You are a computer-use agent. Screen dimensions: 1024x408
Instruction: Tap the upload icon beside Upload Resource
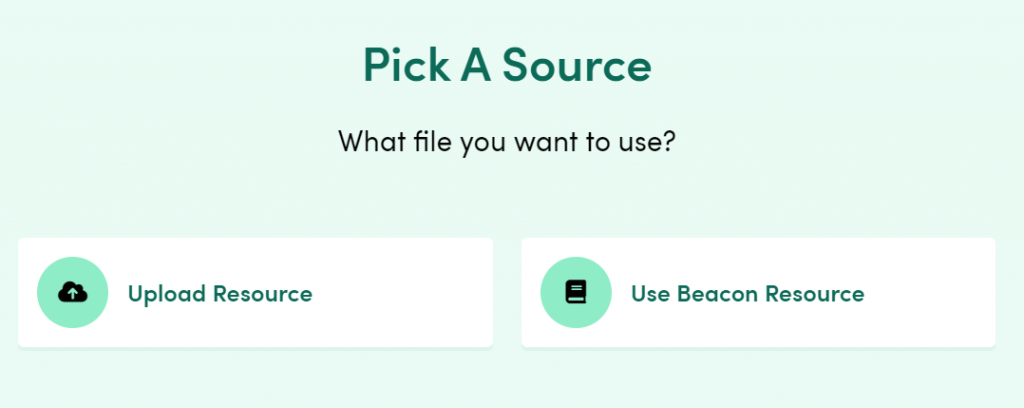pos(72,293)
